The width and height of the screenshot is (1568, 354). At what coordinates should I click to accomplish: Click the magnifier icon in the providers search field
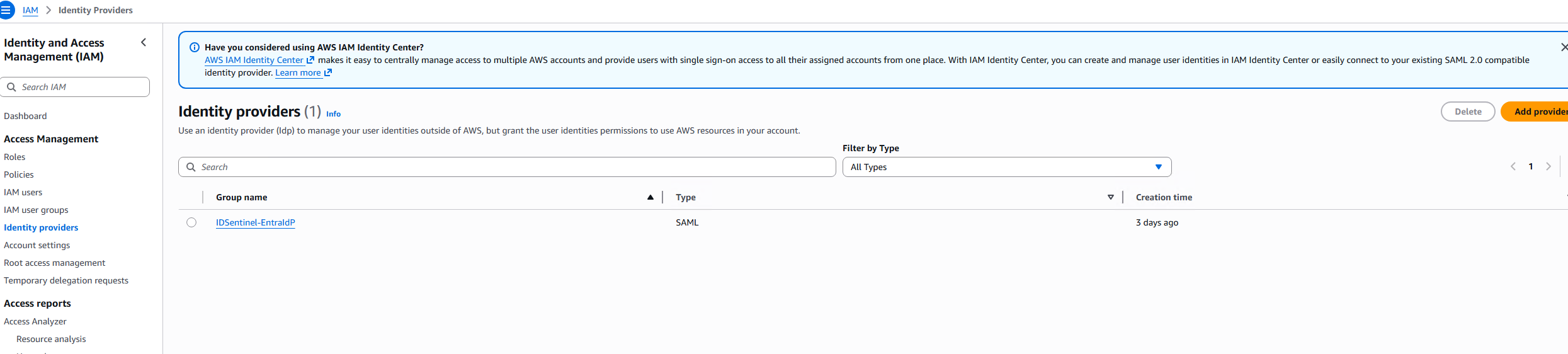tap(191, 167)
